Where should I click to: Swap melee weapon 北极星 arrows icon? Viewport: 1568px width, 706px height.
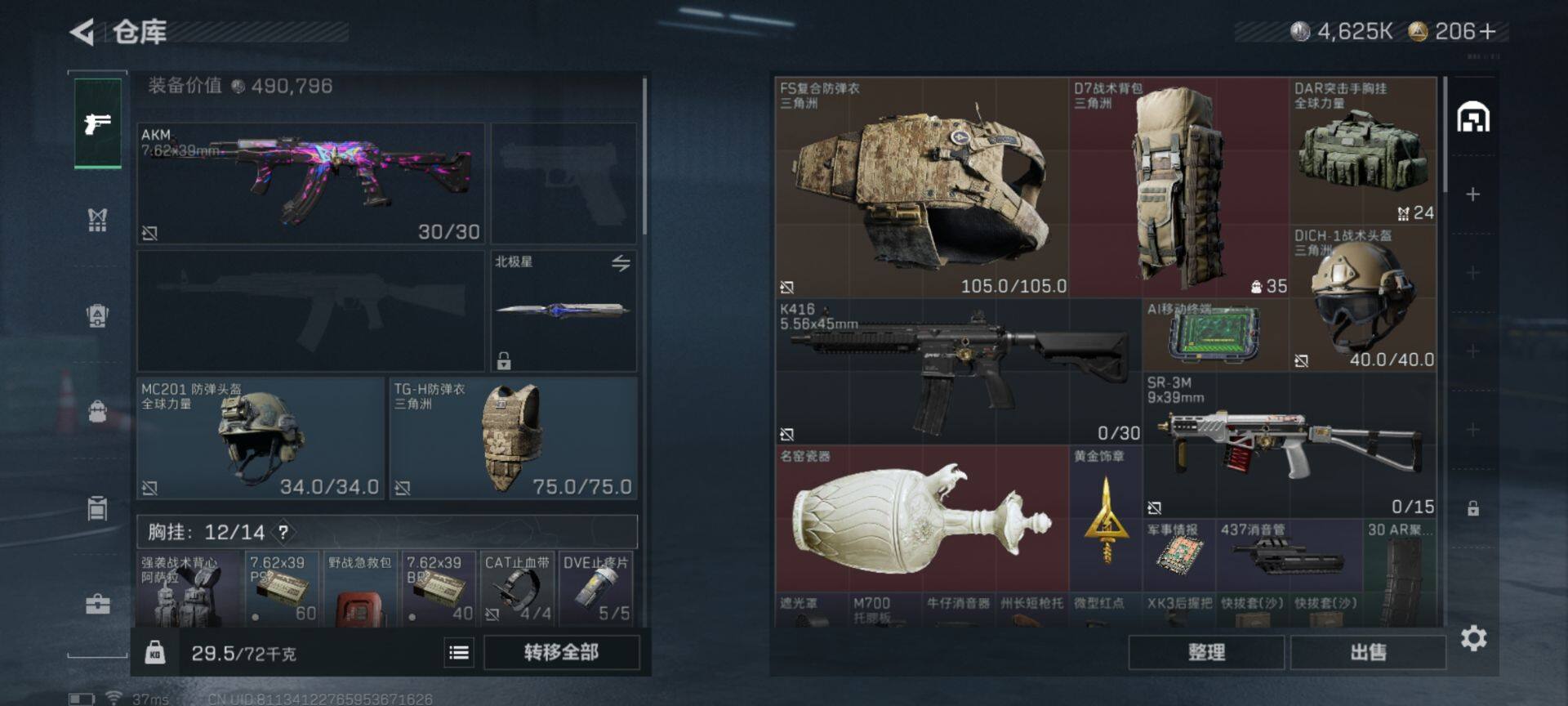pyautogui.click(x=621, y=263)
